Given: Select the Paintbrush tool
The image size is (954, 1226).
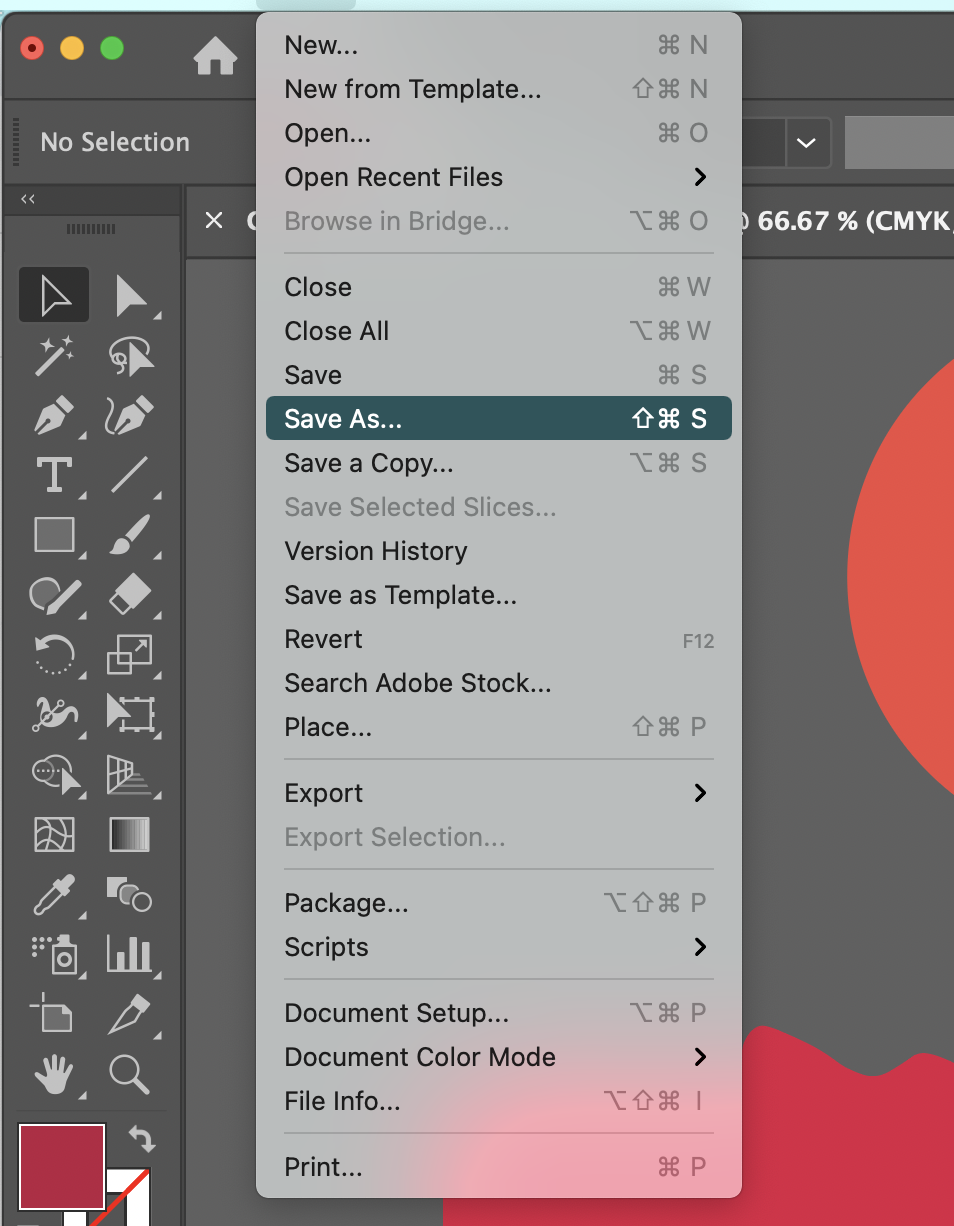Looking at the screenshot, I should click(x=130, y=535).
